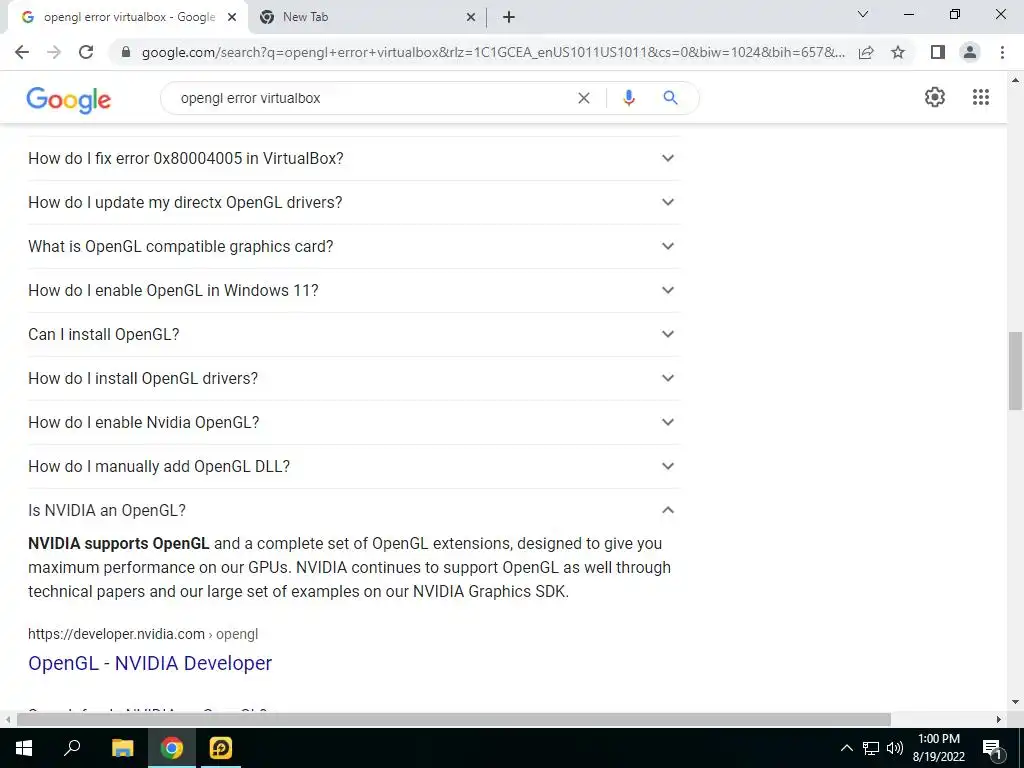
Task: Open Windows taskbar search
Action: tap(72, 748)
